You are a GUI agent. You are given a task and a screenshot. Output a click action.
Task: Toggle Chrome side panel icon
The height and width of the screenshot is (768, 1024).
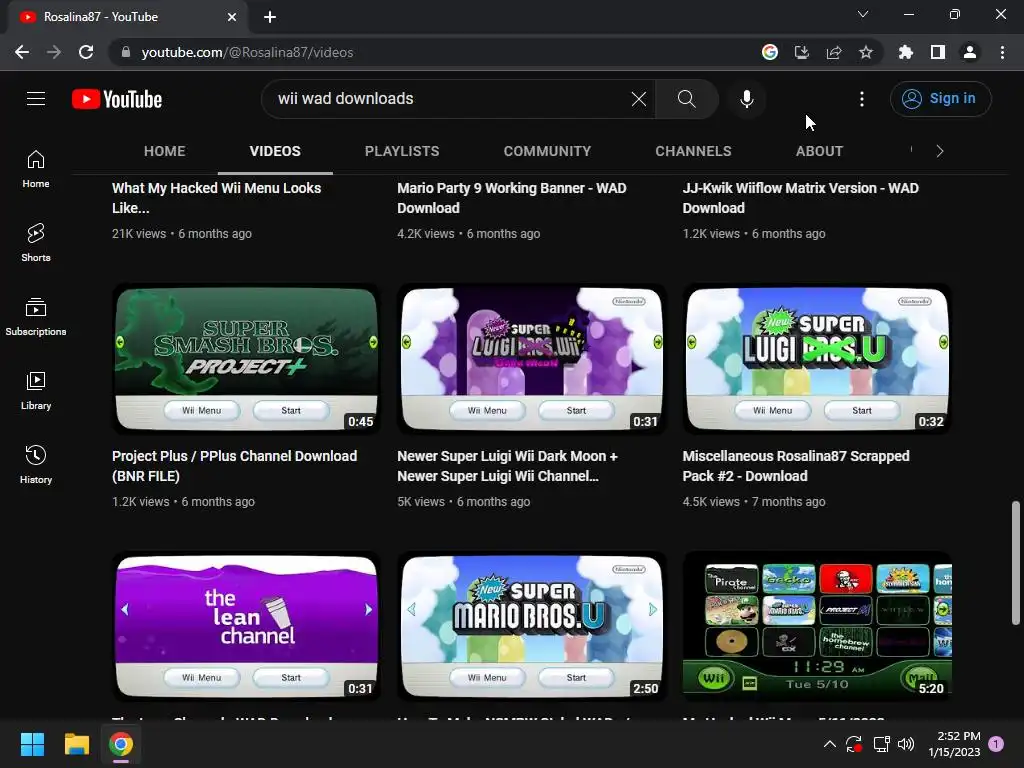coord(937,52)
